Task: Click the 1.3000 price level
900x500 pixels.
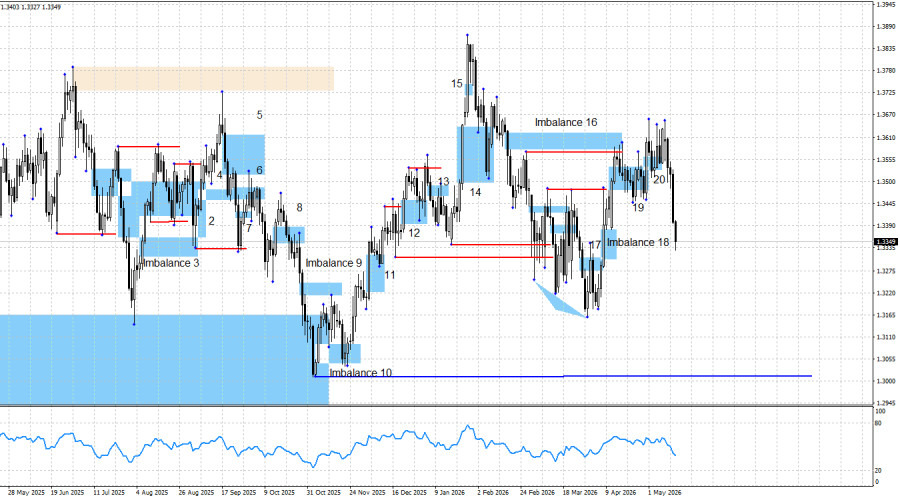Action: click(886, 382)
